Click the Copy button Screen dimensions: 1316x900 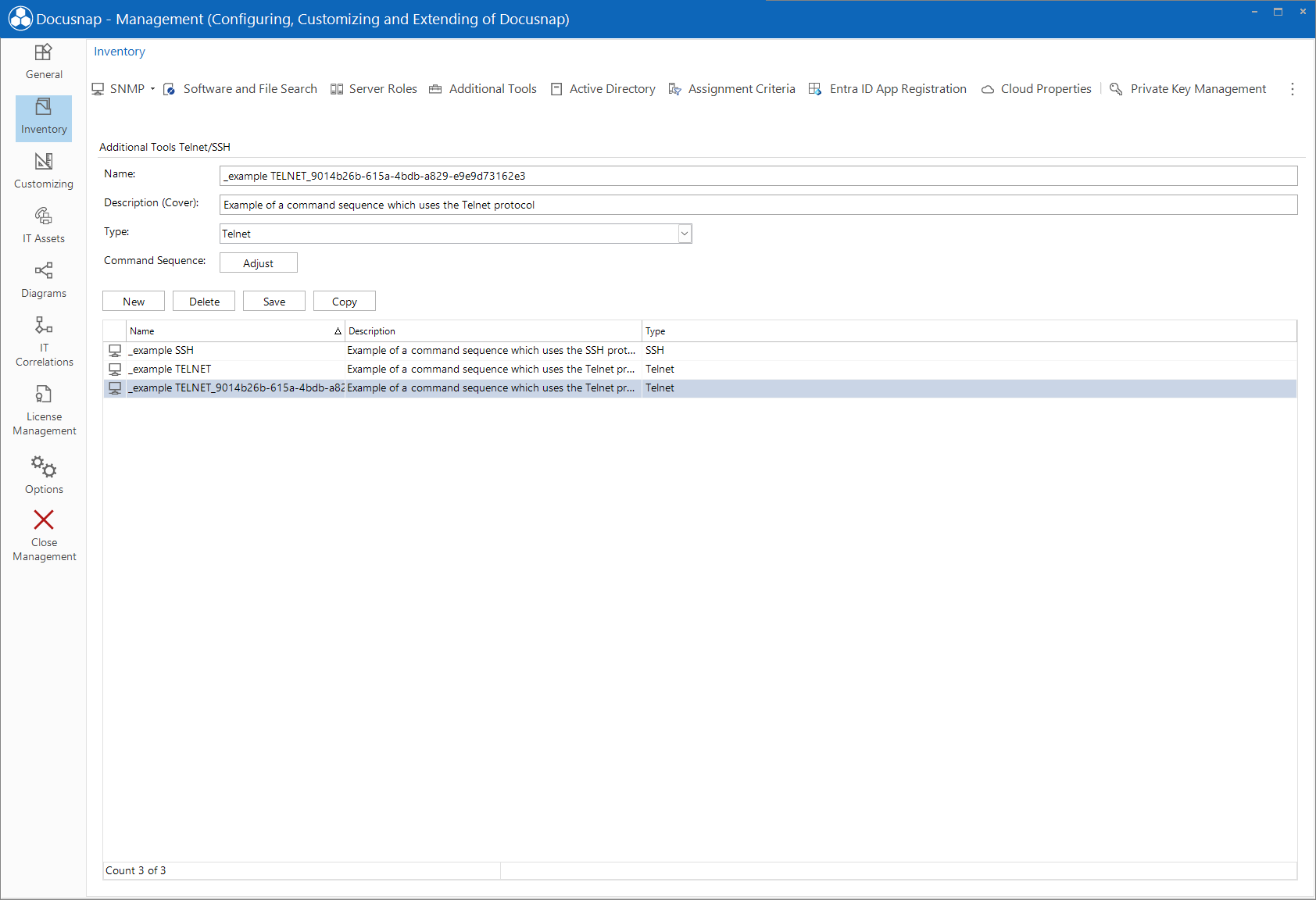[345, 302]
